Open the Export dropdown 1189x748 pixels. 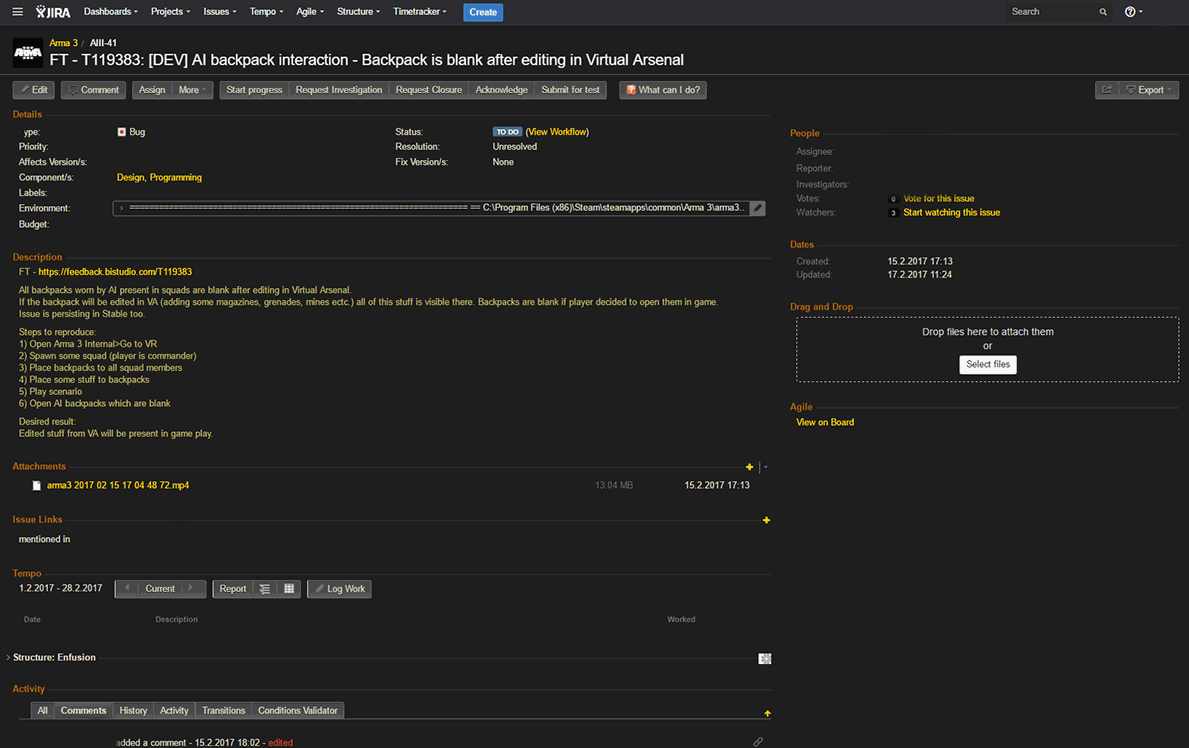(x=1149, y=90)
